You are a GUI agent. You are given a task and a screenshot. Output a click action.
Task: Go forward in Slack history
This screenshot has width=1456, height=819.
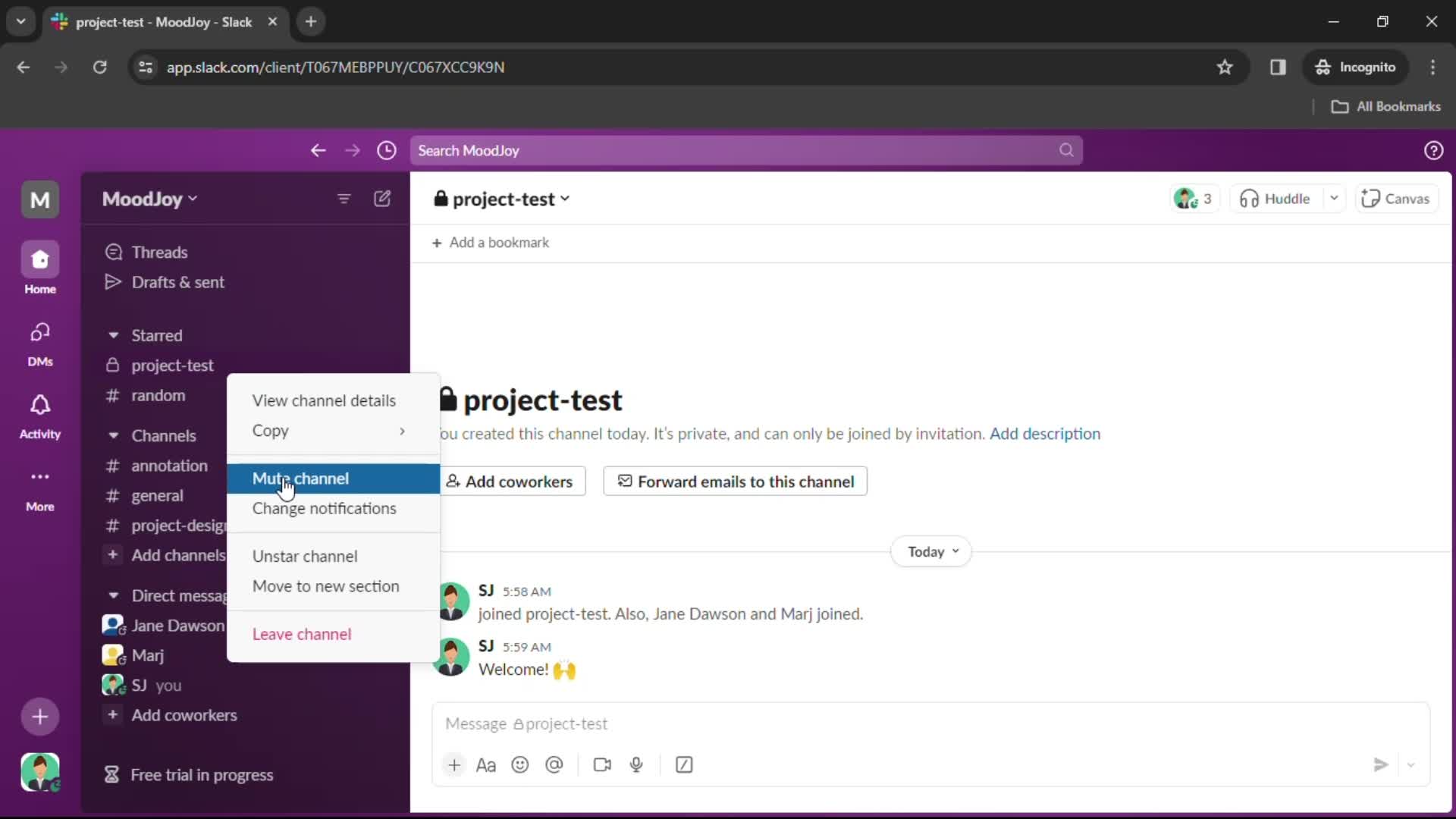coord(353,150)
